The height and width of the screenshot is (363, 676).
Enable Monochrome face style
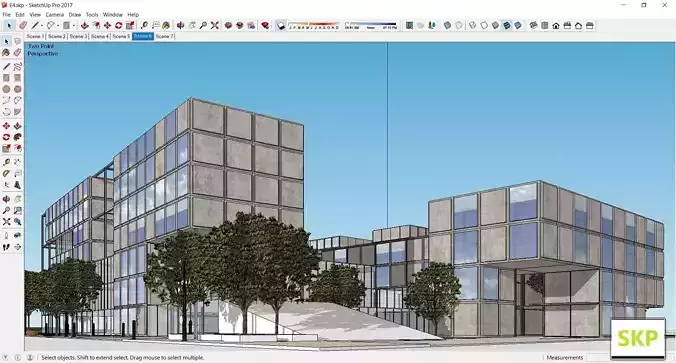tap(518, 25)
